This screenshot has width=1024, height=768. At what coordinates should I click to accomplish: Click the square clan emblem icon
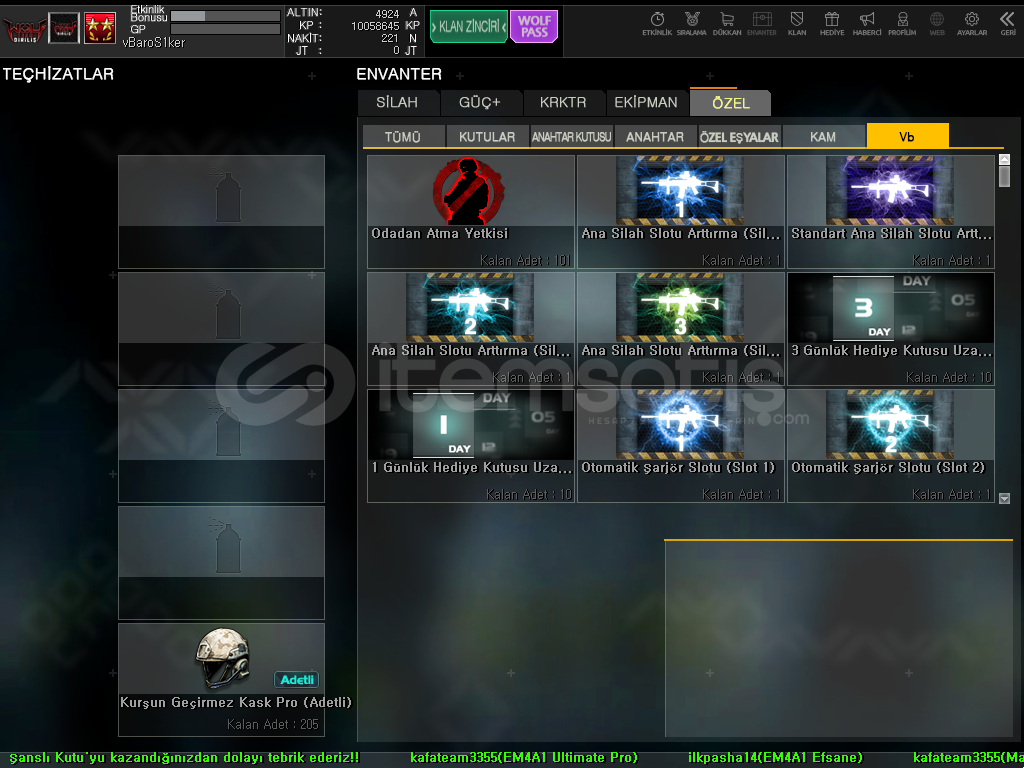[x=64, y=28]
